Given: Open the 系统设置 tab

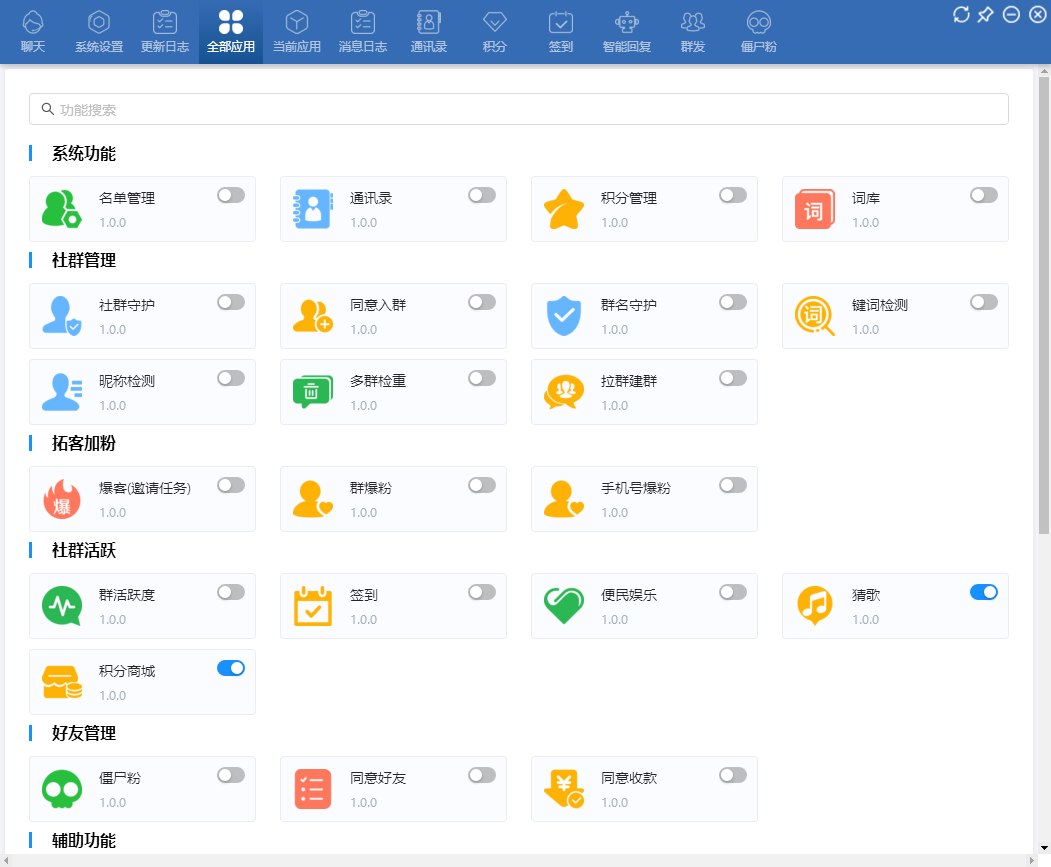Looking at the screenshot, I should click(x=99, y=32).
